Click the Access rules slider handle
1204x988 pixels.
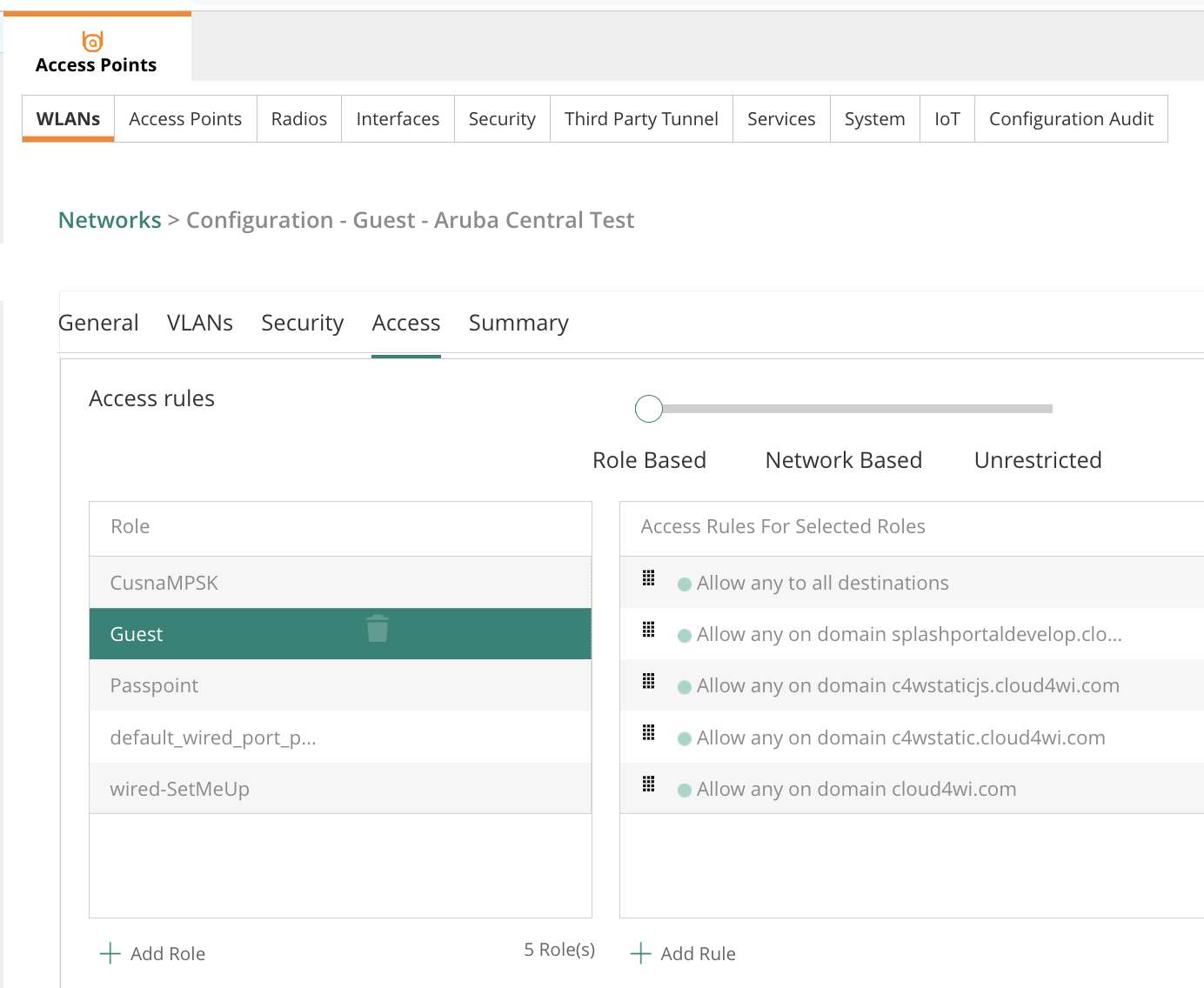pyautogui.click(x=649, y=409)
